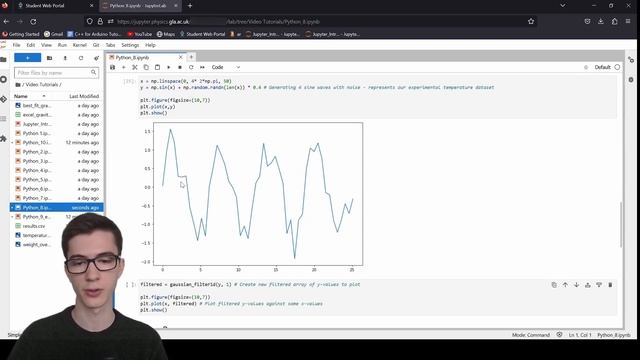Select the highlighted Python_8 notebook row

(56, 208)
